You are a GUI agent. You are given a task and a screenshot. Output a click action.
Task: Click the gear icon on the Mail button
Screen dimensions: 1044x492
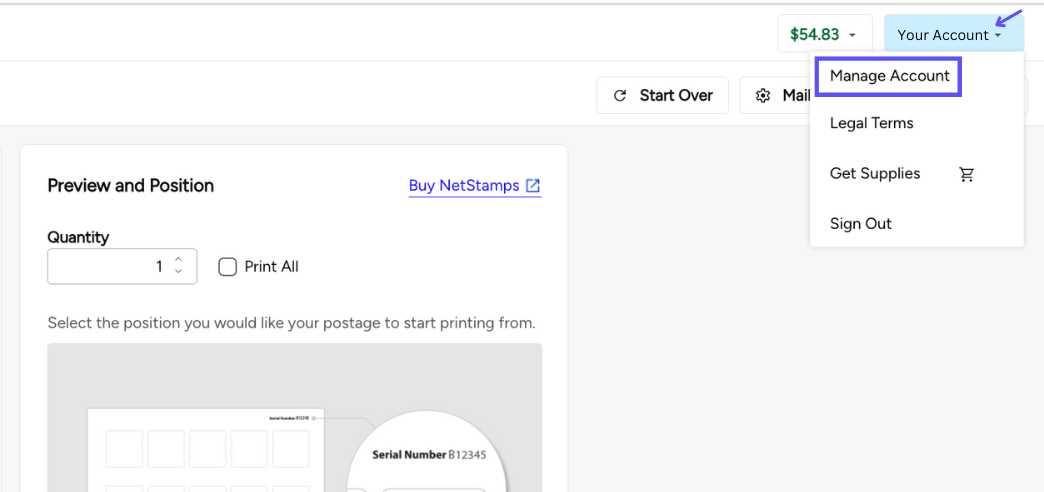763,96
